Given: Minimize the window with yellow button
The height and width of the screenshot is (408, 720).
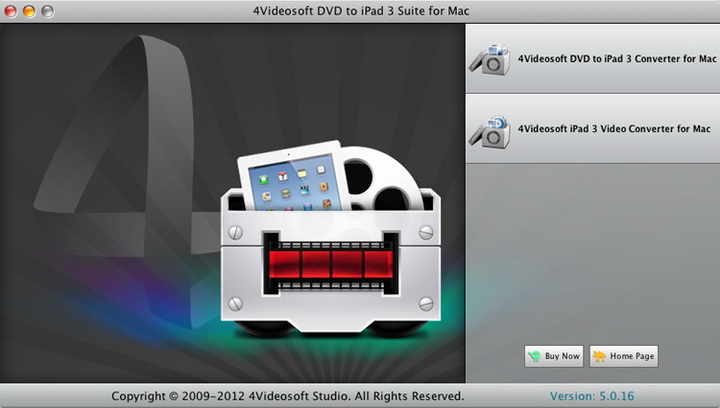Looking at the screenshot, I should point(29,11).
